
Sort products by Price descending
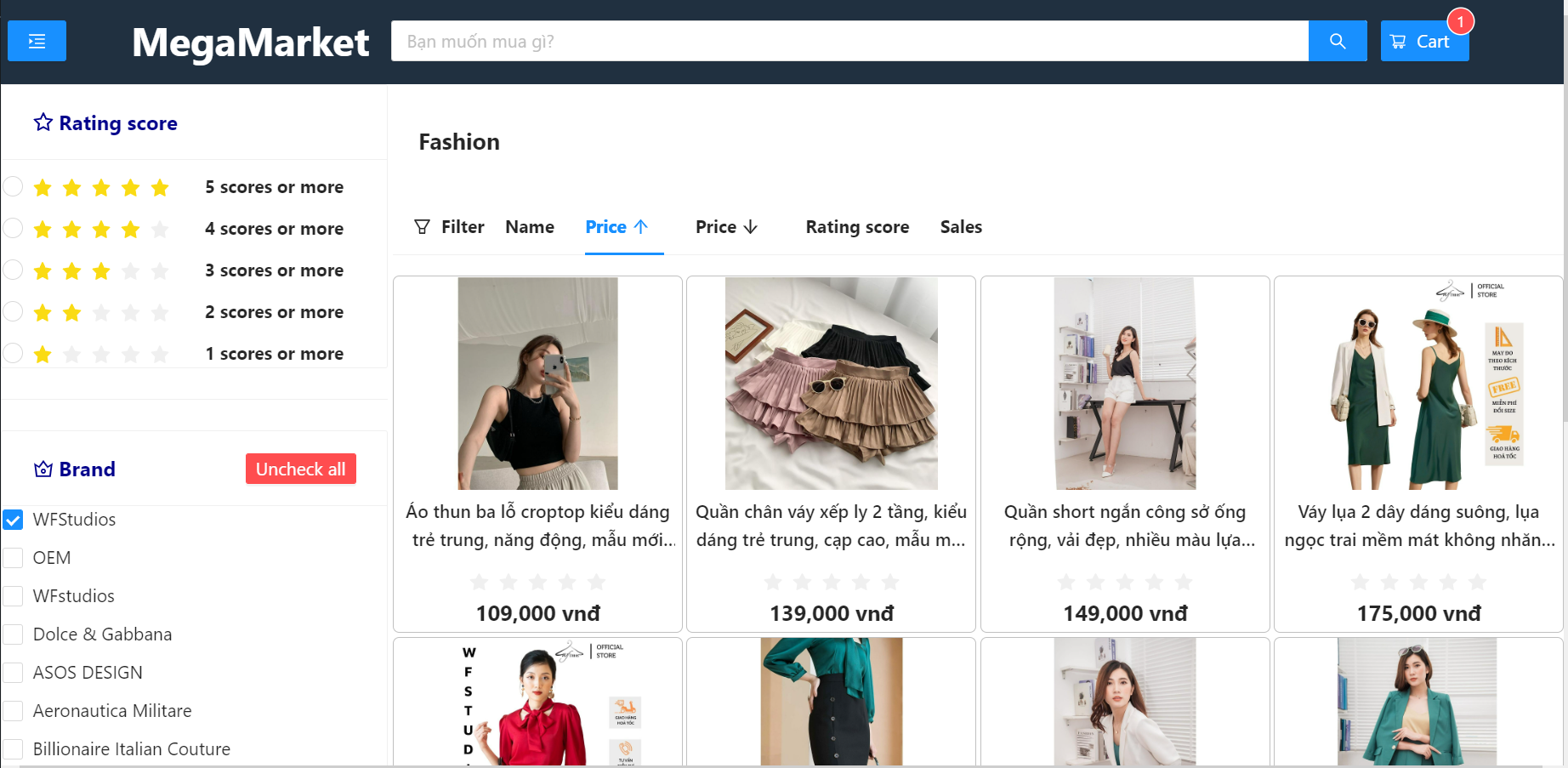(x=724, y=226)
